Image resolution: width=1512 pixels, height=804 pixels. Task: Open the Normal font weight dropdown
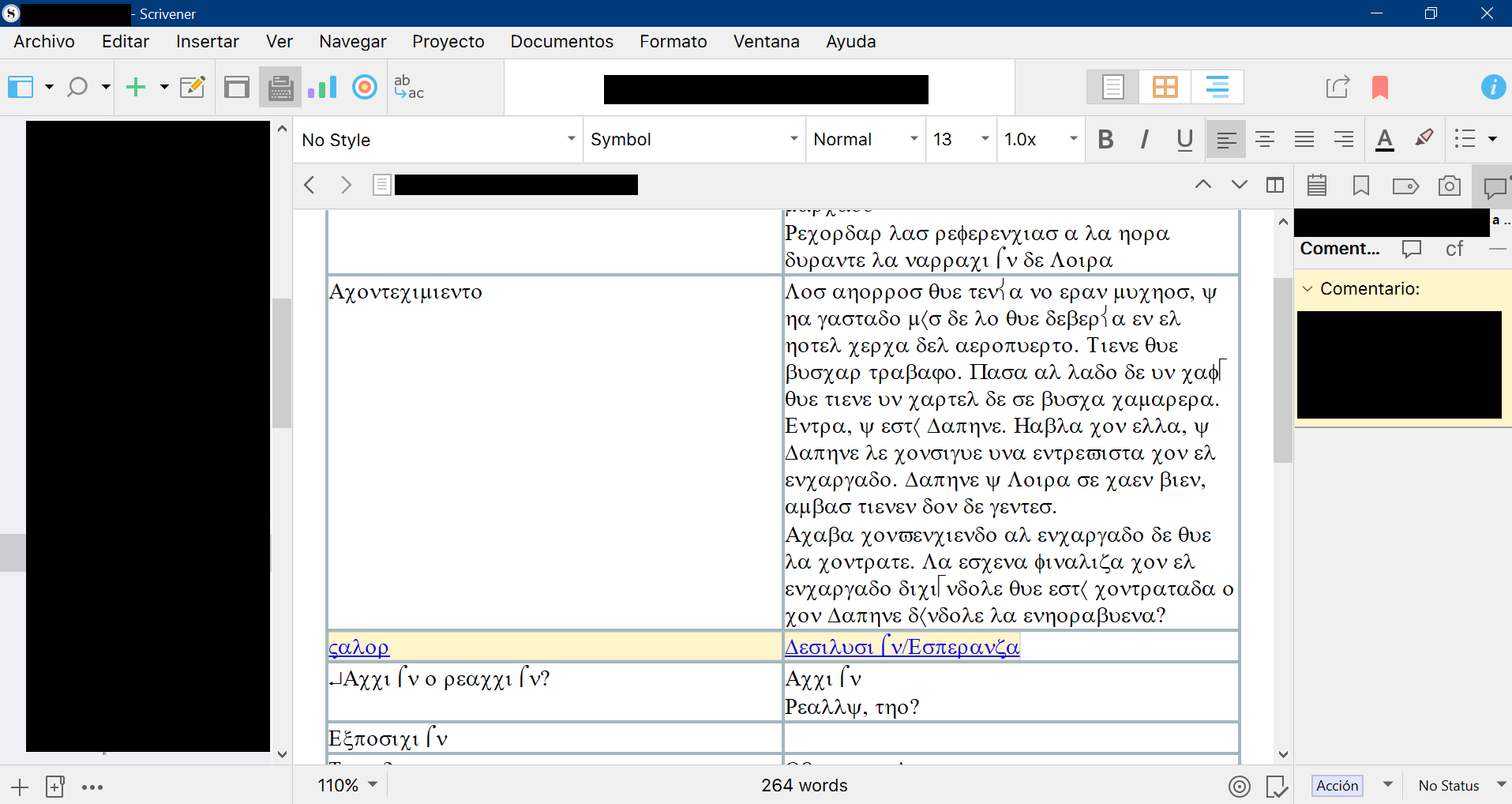[x=865, y=140]
